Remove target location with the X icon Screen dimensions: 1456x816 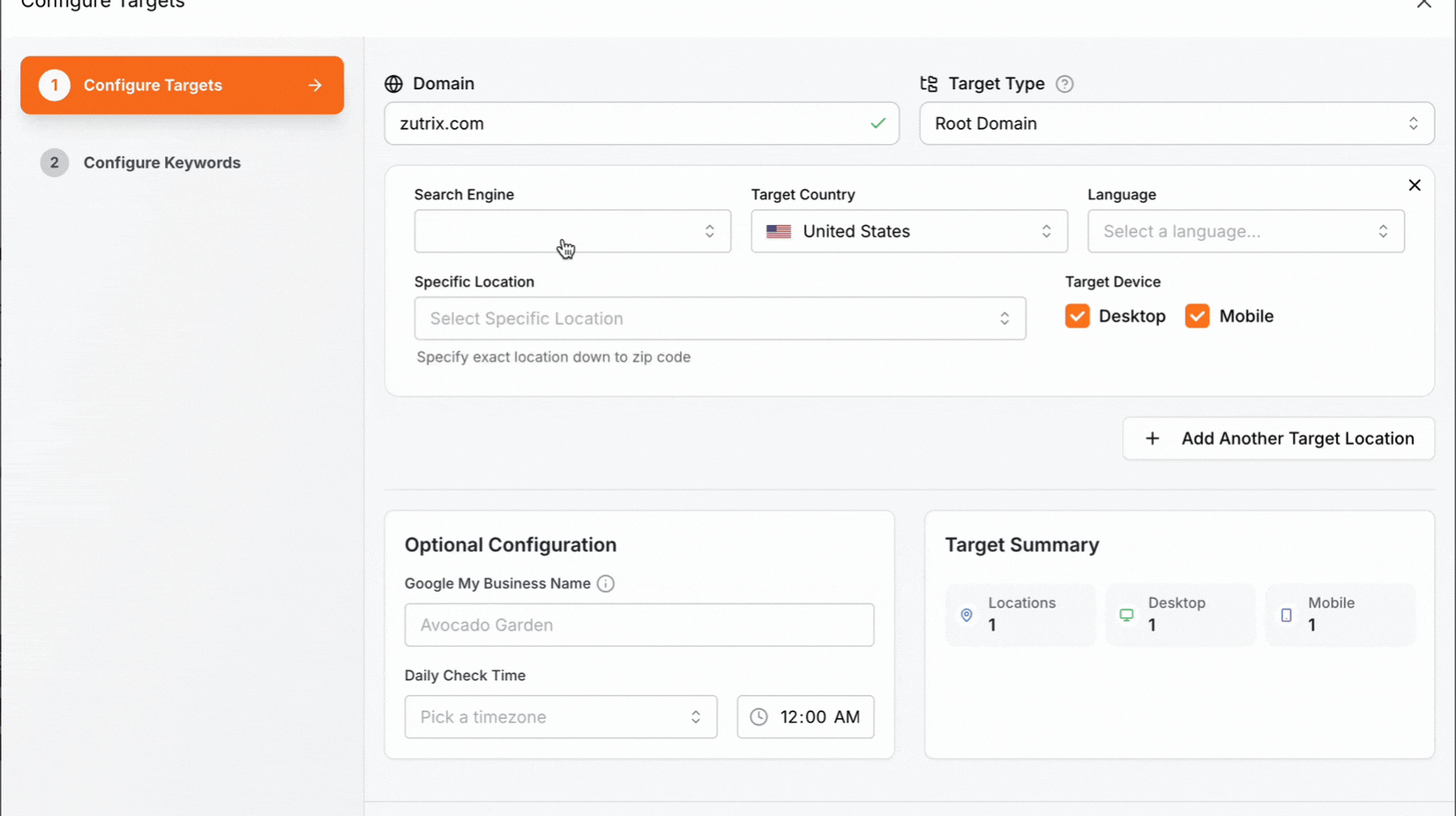(x=1414, y=185)
